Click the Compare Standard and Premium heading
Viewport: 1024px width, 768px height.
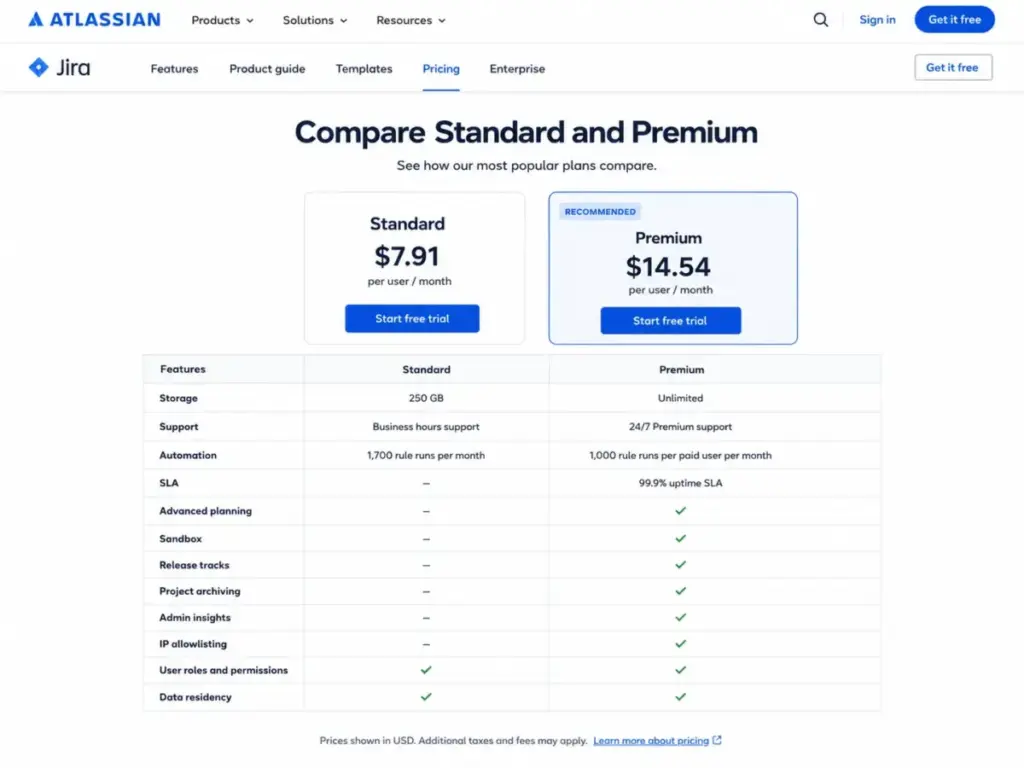tap(526, 132)
